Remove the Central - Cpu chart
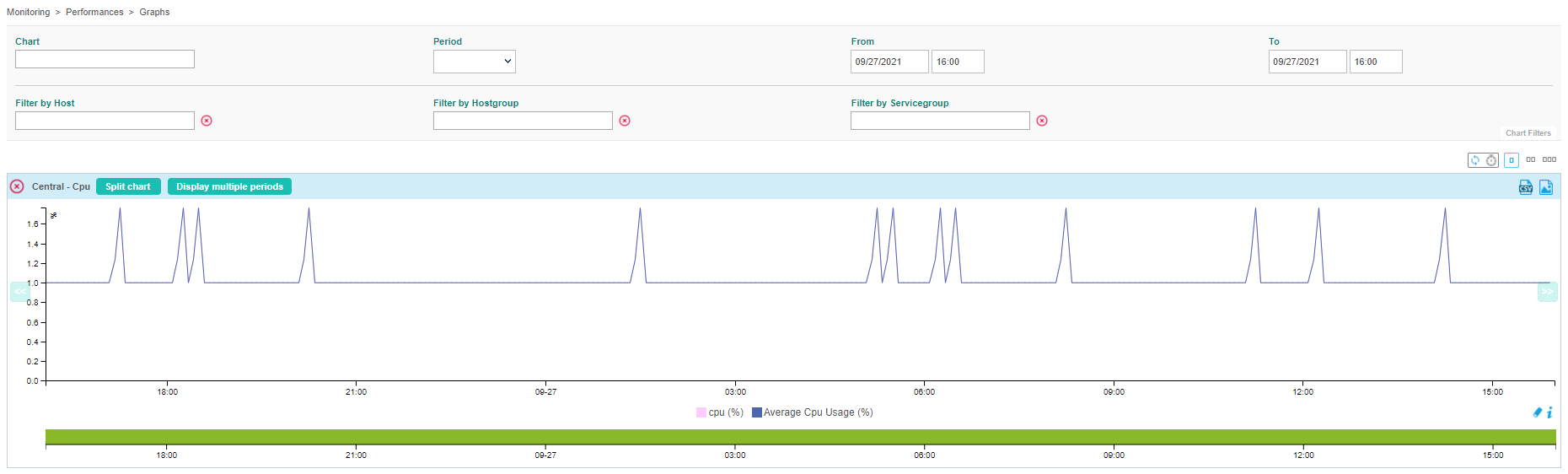The width and height of the screenshot is (1568, 474). 17,186
